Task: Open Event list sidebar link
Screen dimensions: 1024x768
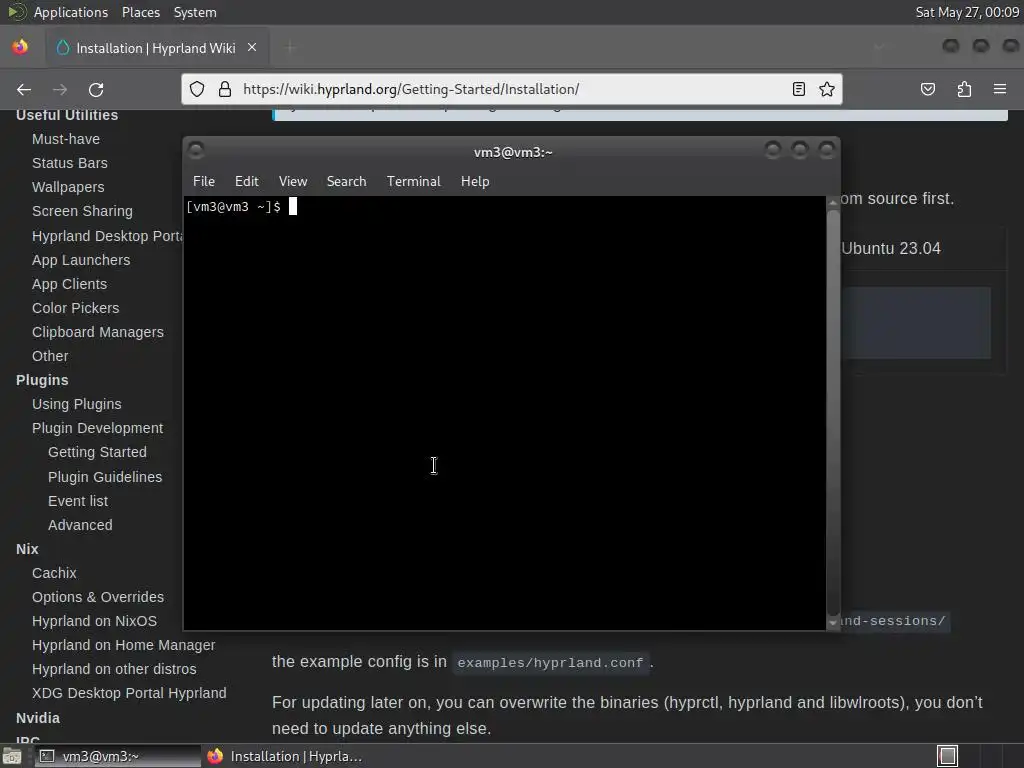Action: tap(78, 501)
